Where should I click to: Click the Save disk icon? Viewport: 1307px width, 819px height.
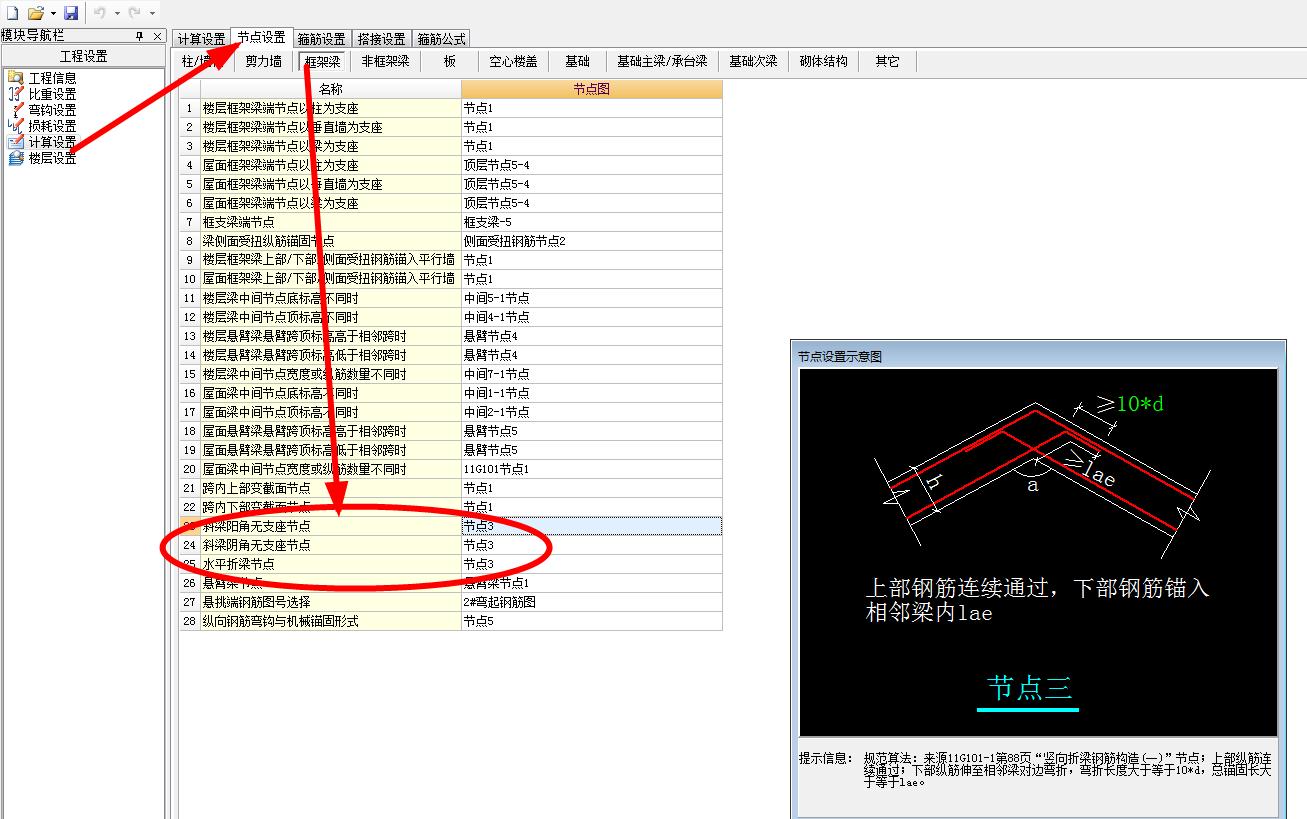[71, 12]
